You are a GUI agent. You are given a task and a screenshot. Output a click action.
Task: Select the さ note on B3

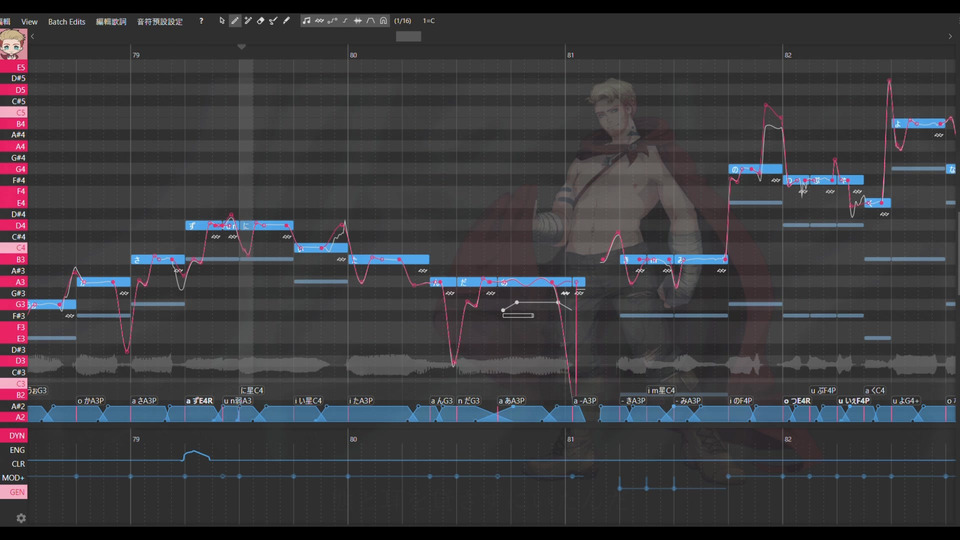pos(157,260)
